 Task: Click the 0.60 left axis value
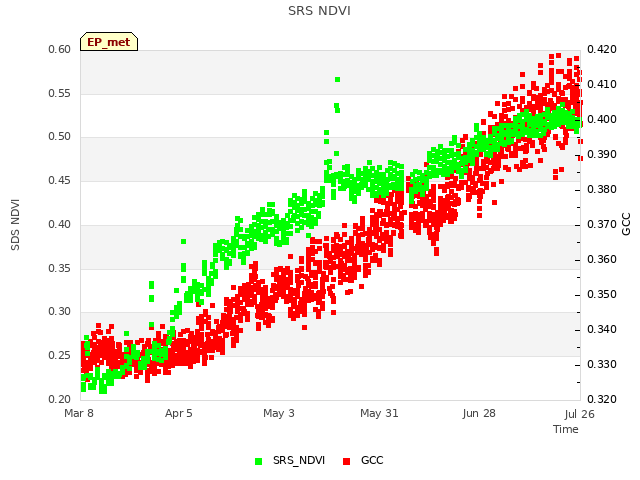pyautogui.click(x=60, y=49)
